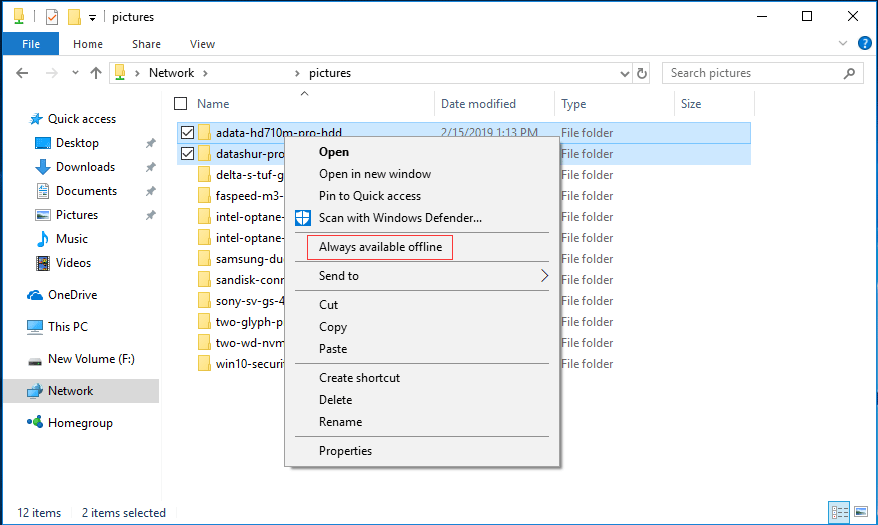The image size is (878, 525).
Task: Select the two-glyph folder
Action: 250,322
